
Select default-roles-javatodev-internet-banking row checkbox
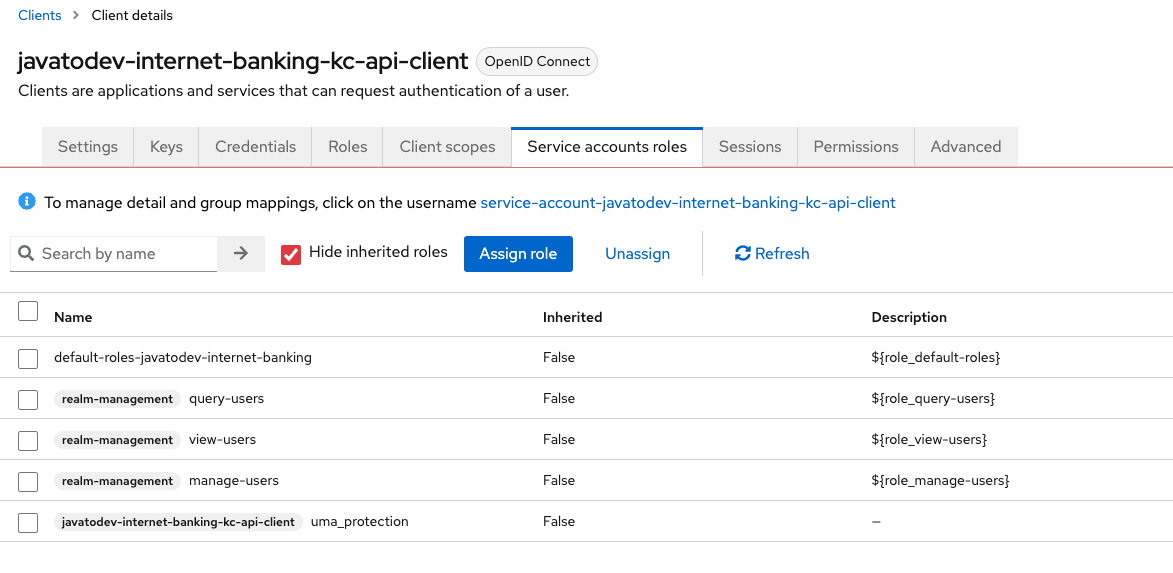28,359
